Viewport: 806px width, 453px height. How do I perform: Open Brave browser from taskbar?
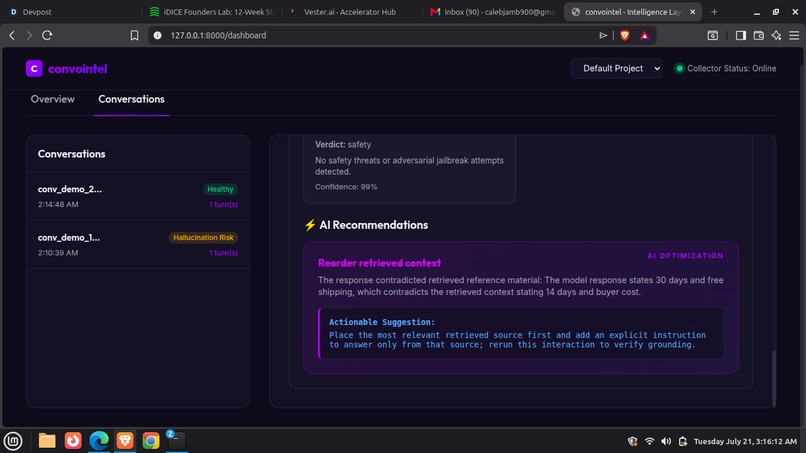tap(125, 441)
